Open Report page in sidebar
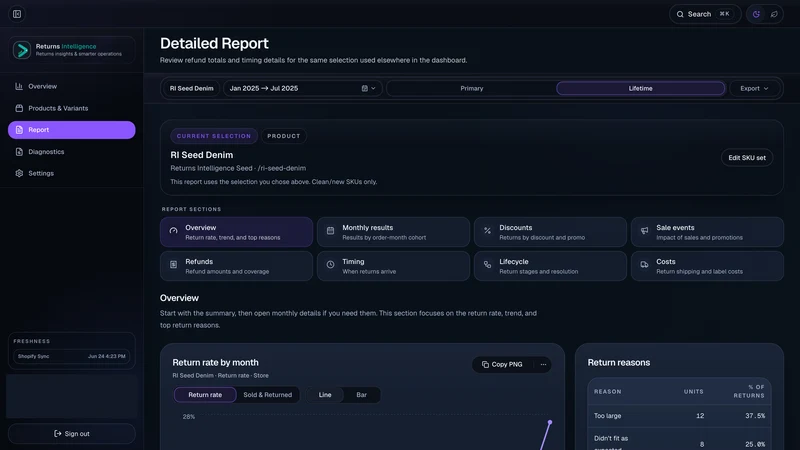The height and width of the screenshot is (450, 800). 71,130
